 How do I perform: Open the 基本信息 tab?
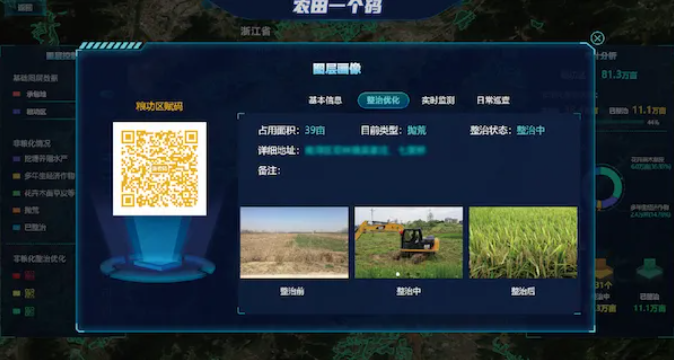[325, 101]
